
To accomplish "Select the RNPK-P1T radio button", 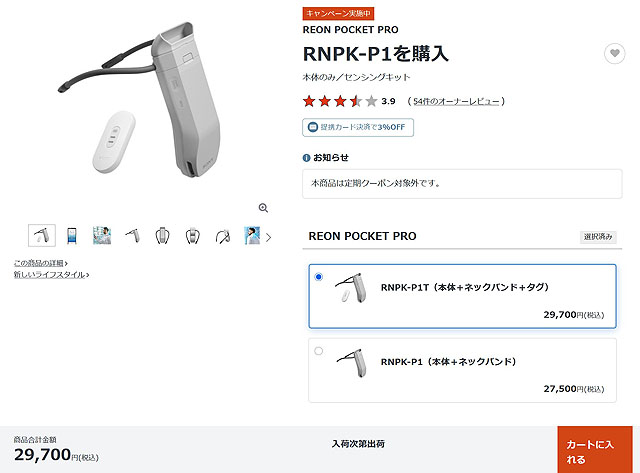I will click(319, 277).
